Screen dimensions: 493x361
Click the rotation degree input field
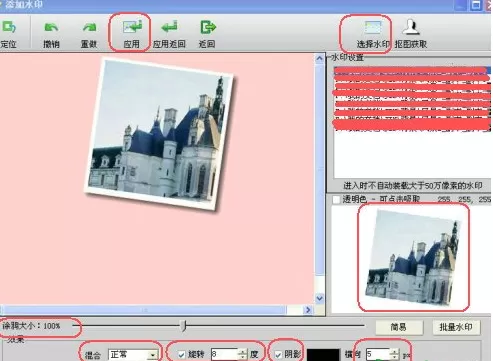tap(225, 354)
